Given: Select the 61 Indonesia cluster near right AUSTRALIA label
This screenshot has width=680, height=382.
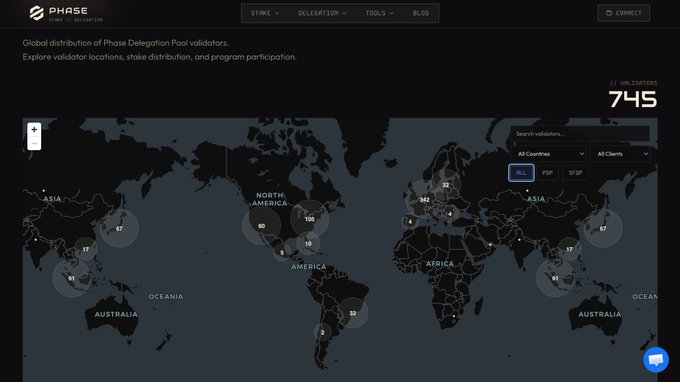Looking at the screenshot, I should coord(555,278).
